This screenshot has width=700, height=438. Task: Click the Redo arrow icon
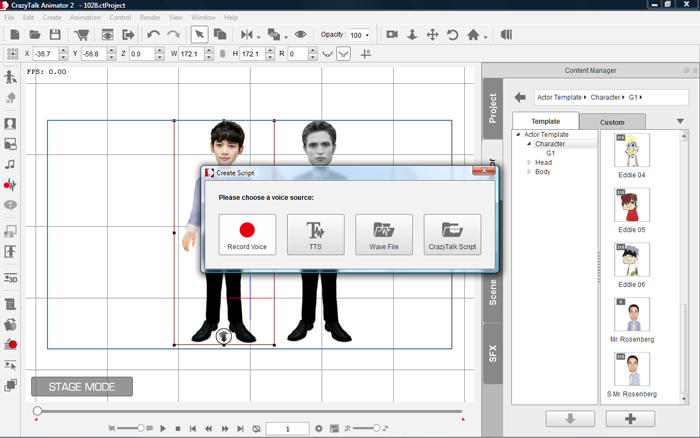pos(173,35)
